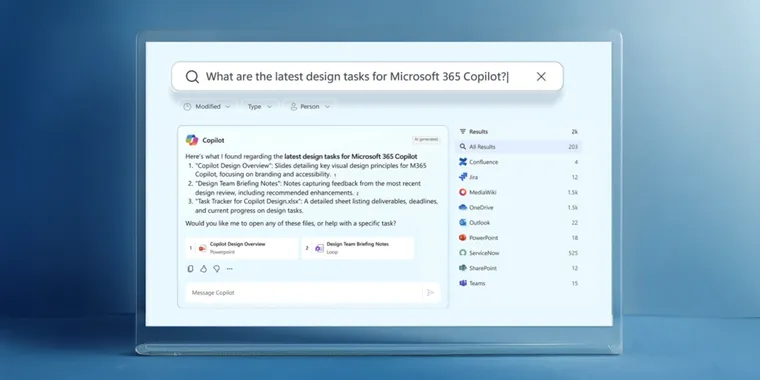Click citation 2 after recommended enhancements
Image resolution: width=760 pixels, height=380 pixels.
(x=357, y=194)
